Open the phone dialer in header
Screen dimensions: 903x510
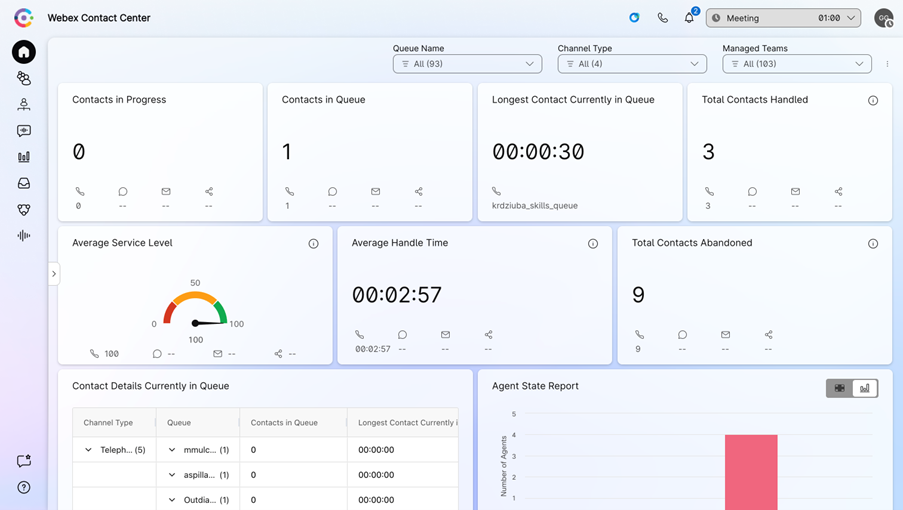click(x=663, y=18)
